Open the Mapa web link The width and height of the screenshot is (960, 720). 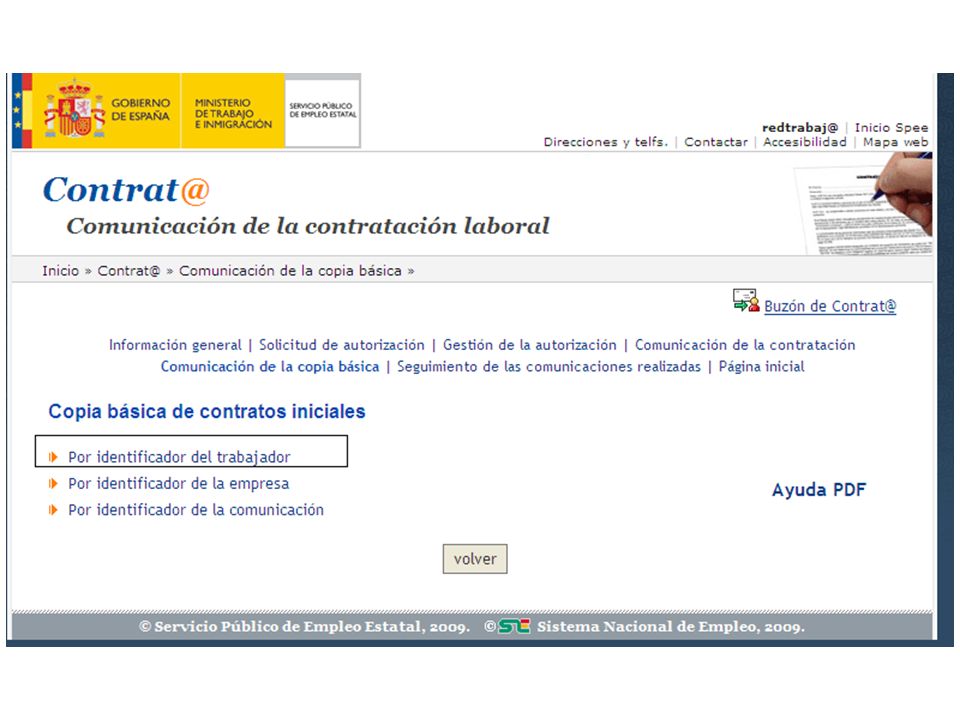[895, 142]
